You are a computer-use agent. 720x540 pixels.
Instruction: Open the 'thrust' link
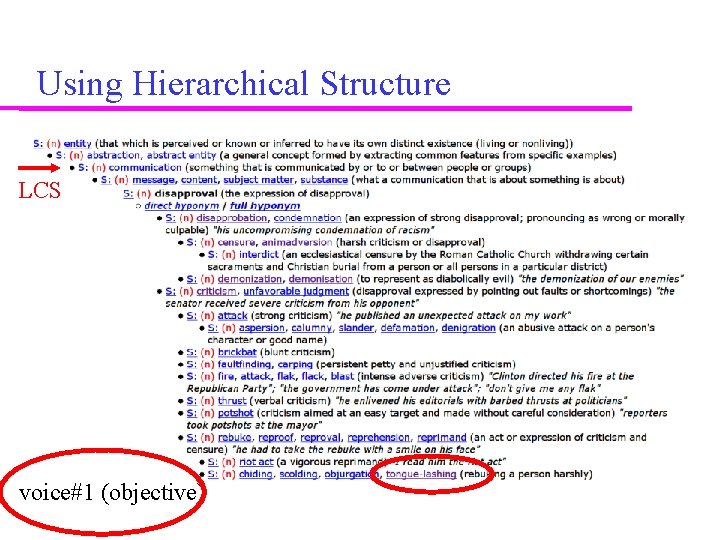232,401
